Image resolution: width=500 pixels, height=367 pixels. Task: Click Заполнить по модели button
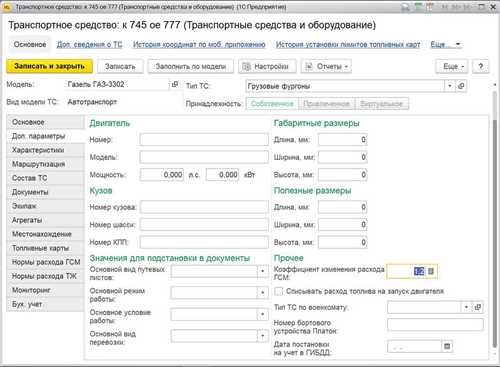click(x=191, y=66)
